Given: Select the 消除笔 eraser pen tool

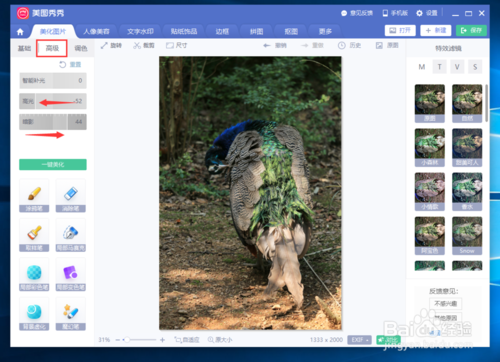Looking at the screenshot, I should click(71, 196).
